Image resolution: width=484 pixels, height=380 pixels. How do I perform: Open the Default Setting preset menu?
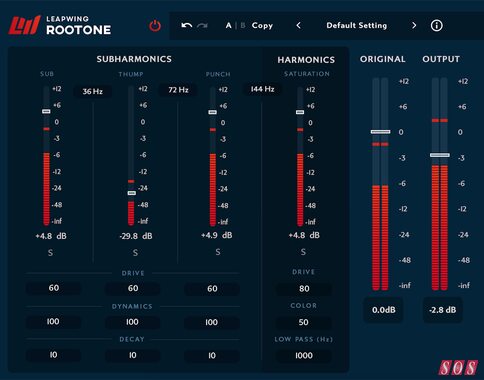point(356,25)
